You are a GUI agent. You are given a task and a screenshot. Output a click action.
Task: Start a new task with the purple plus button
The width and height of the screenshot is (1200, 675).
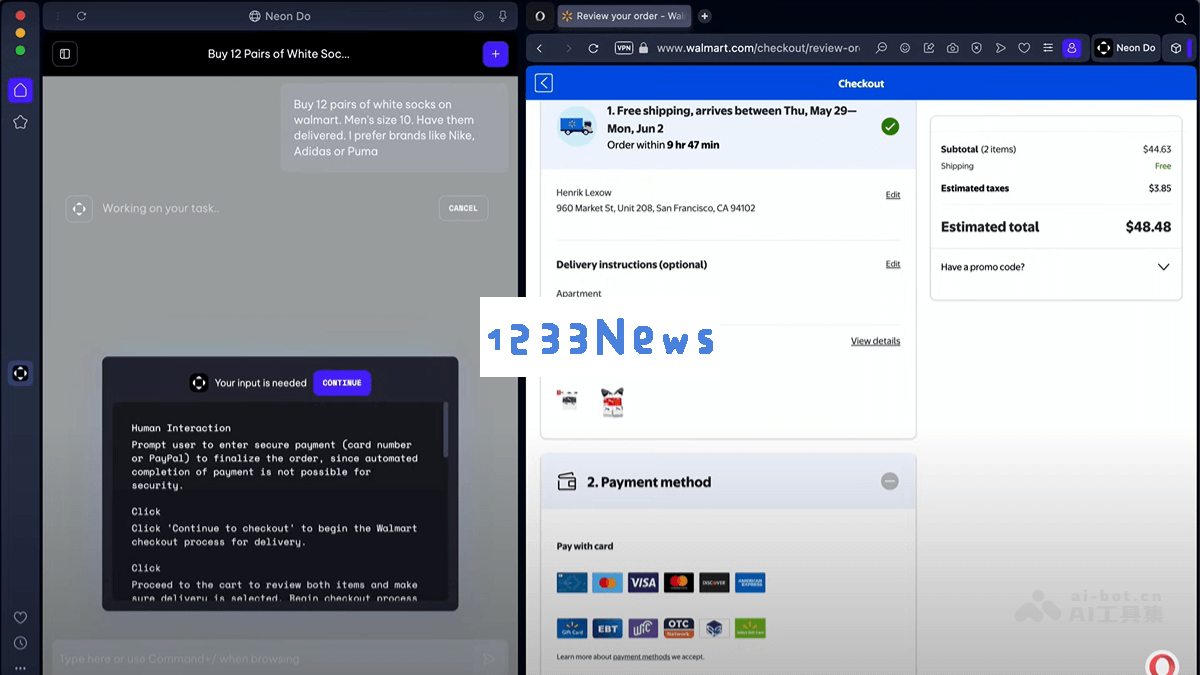point(495,54)
